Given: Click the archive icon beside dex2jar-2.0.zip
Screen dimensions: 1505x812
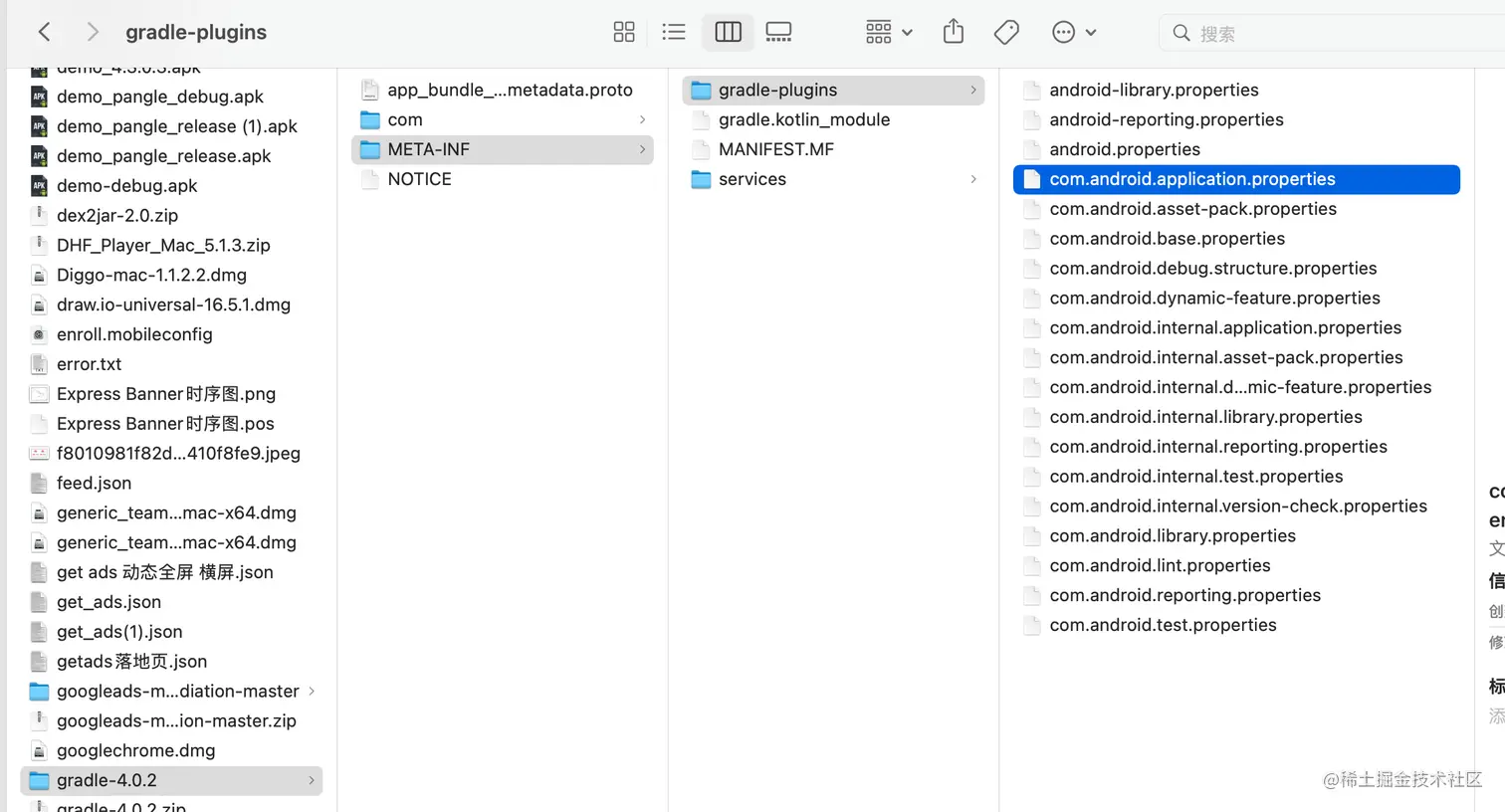Looking at the screenshot, I should 39,215.
